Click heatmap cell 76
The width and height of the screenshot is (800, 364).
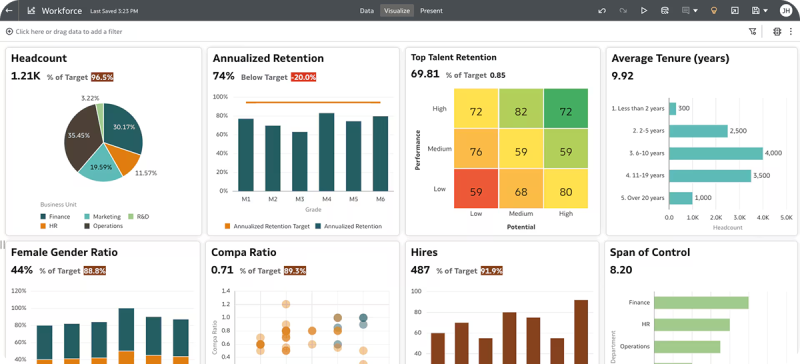[476, 149]
